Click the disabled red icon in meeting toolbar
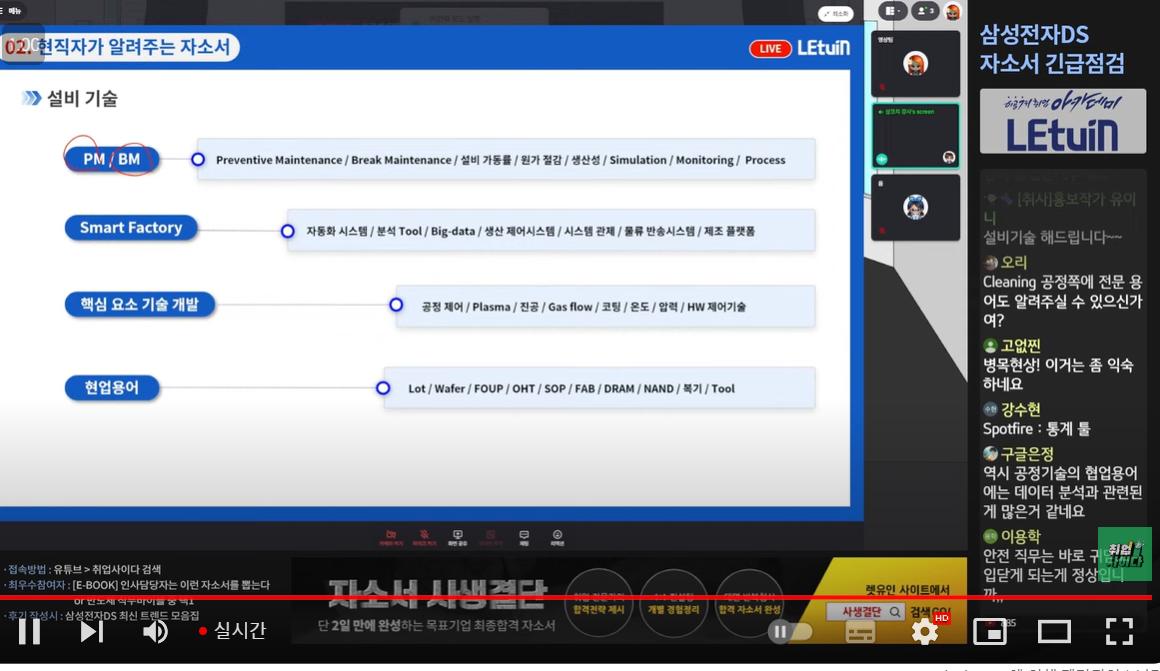Image resolution: width=1160 pixels, height=671 pixels. 490,537
